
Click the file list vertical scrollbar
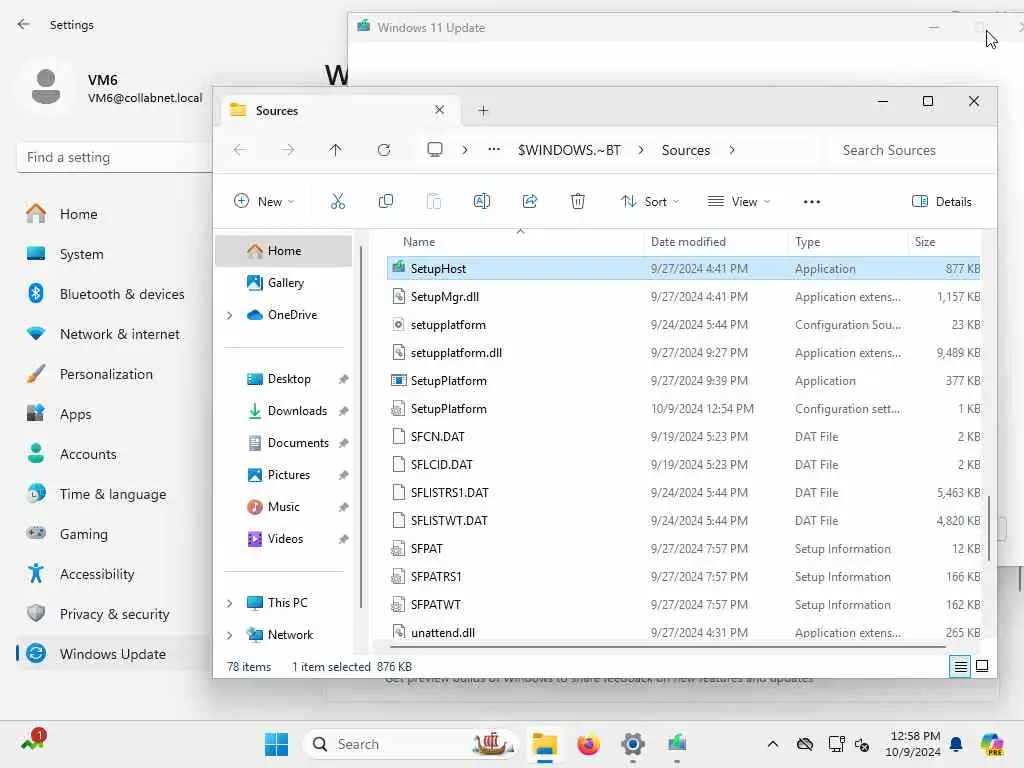pos(989,528)
